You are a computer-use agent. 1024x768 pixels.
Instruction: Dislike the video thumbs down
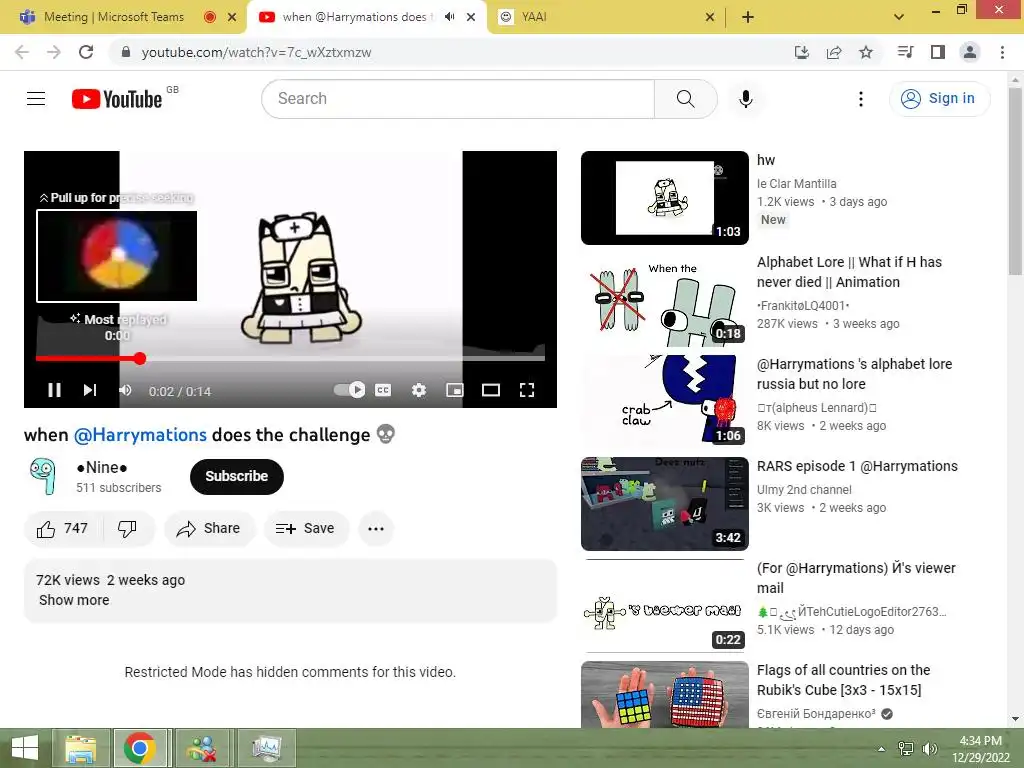128,528
